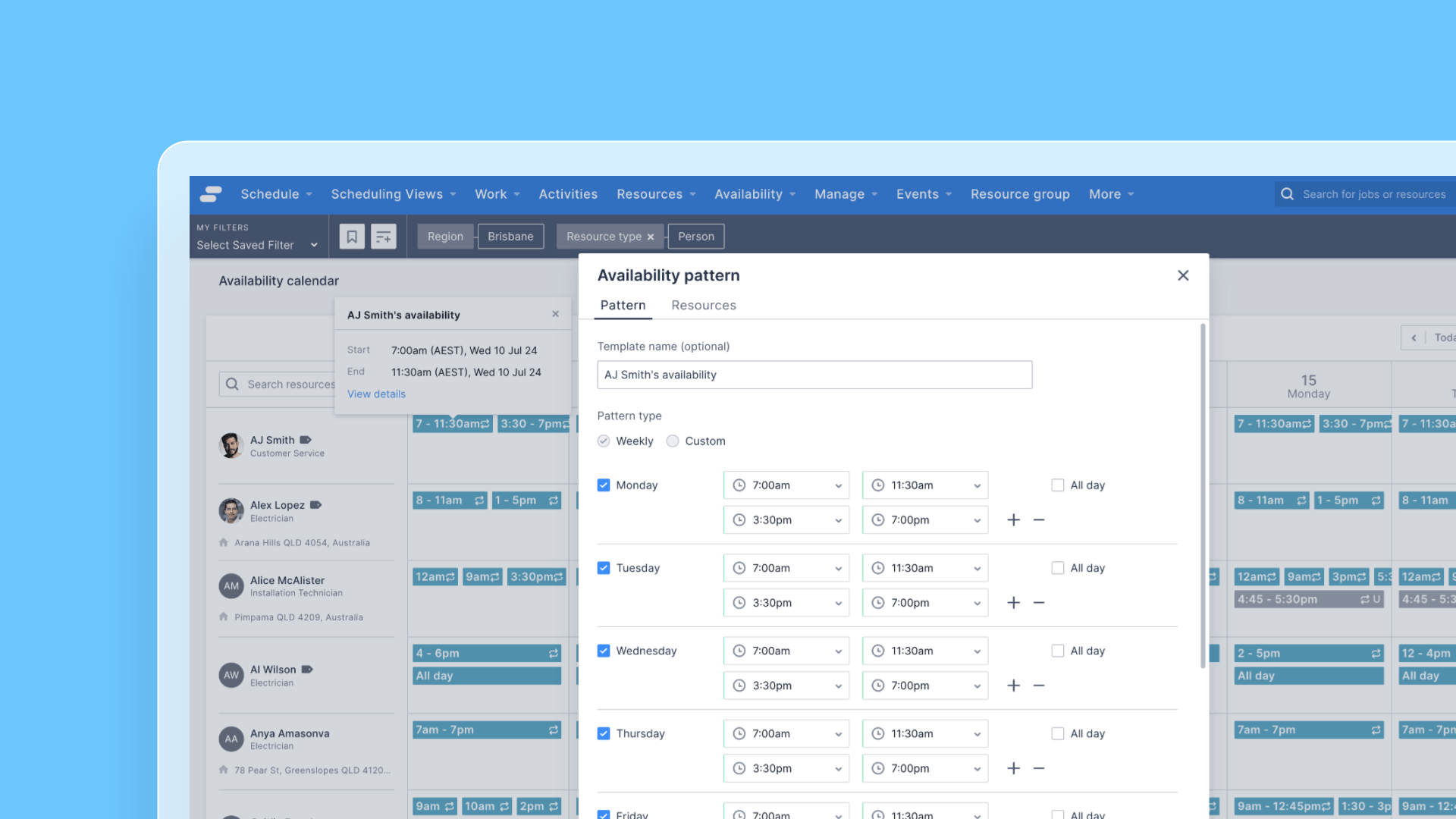Click the minus icon in Monday row
Screen dimensions: 1456x819
pyautogui.click(x=1039, y=520)
